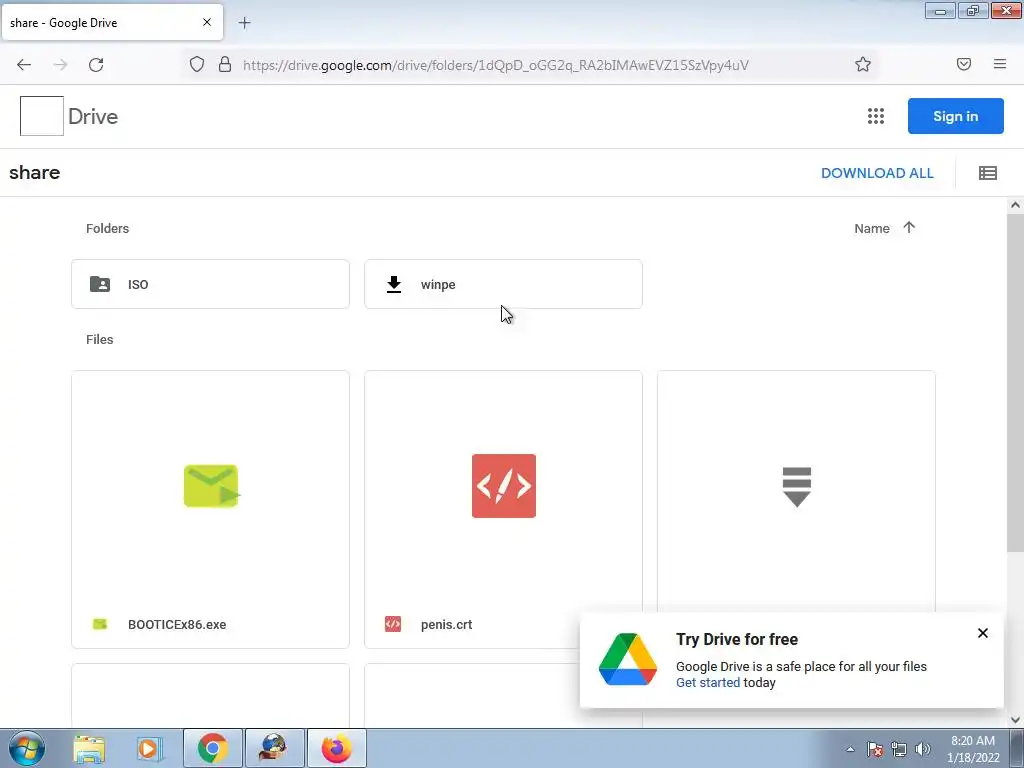Bookmark this page with the star

tap(863, 64)
